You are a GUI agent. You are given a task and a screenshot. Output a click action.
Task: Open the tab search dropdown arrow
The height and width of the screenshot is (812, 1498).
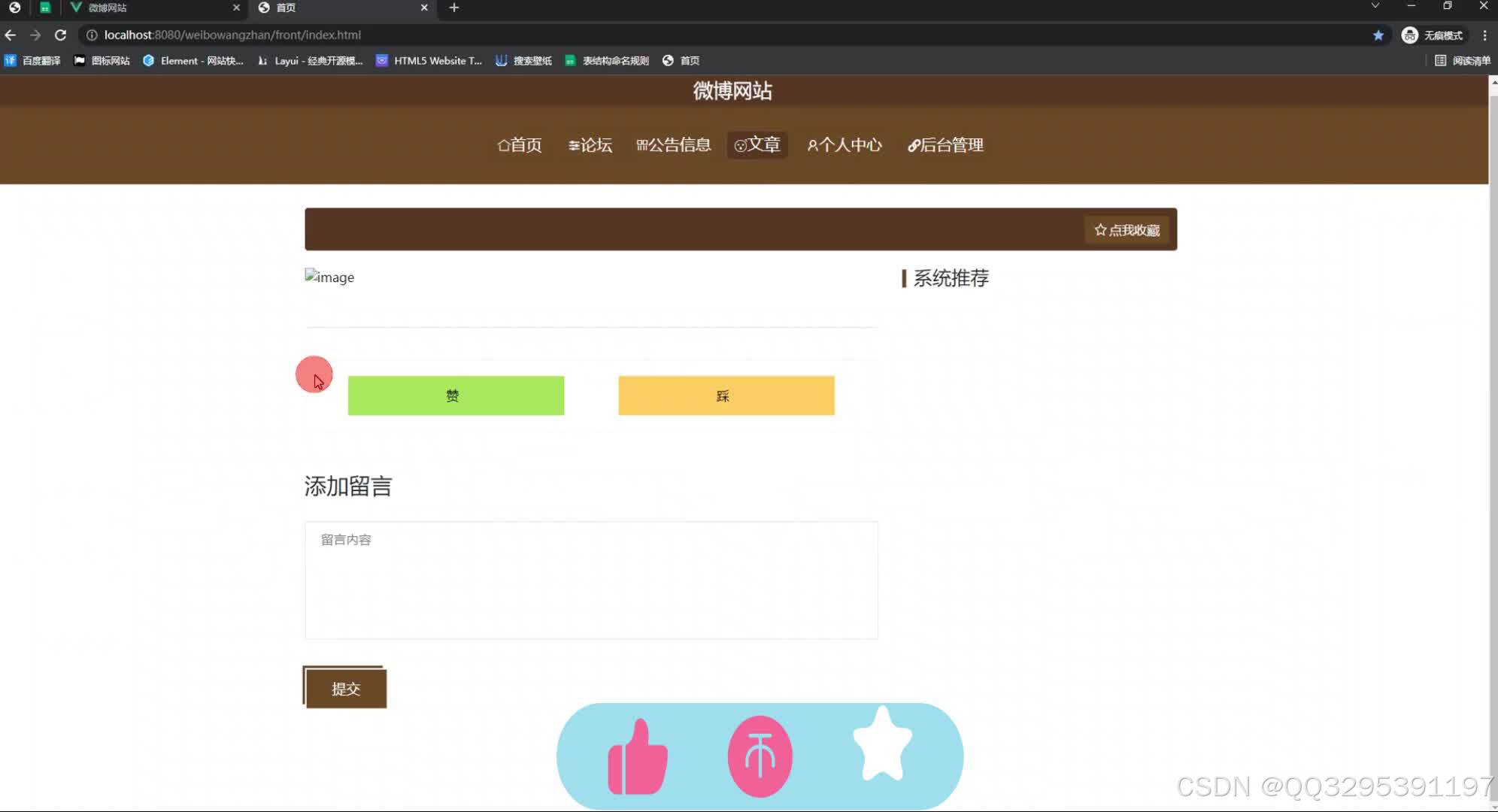[1375, 6]
